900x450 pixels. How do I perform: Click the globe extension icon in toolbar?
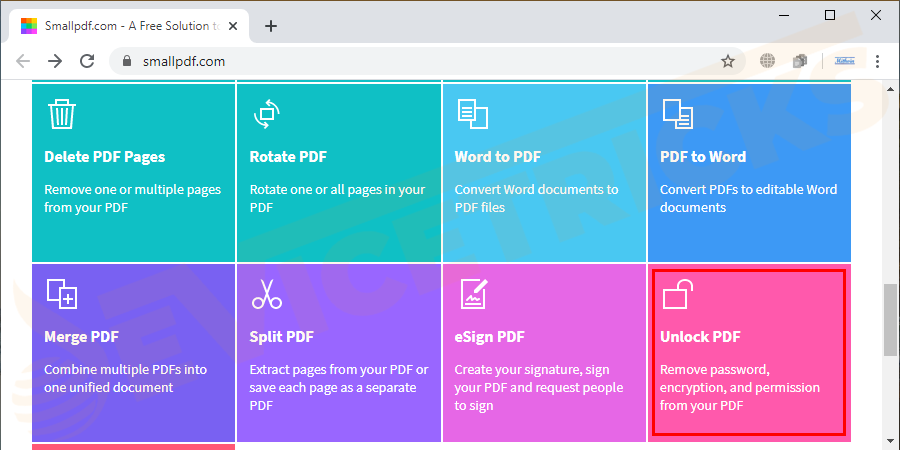pos(768,61)
